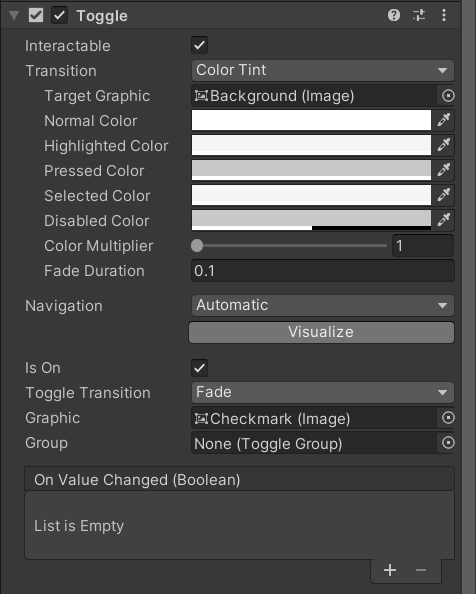The image size is (476, 594).
Task: Click the Visualize navigation button
Action: [x=321, y=332]
